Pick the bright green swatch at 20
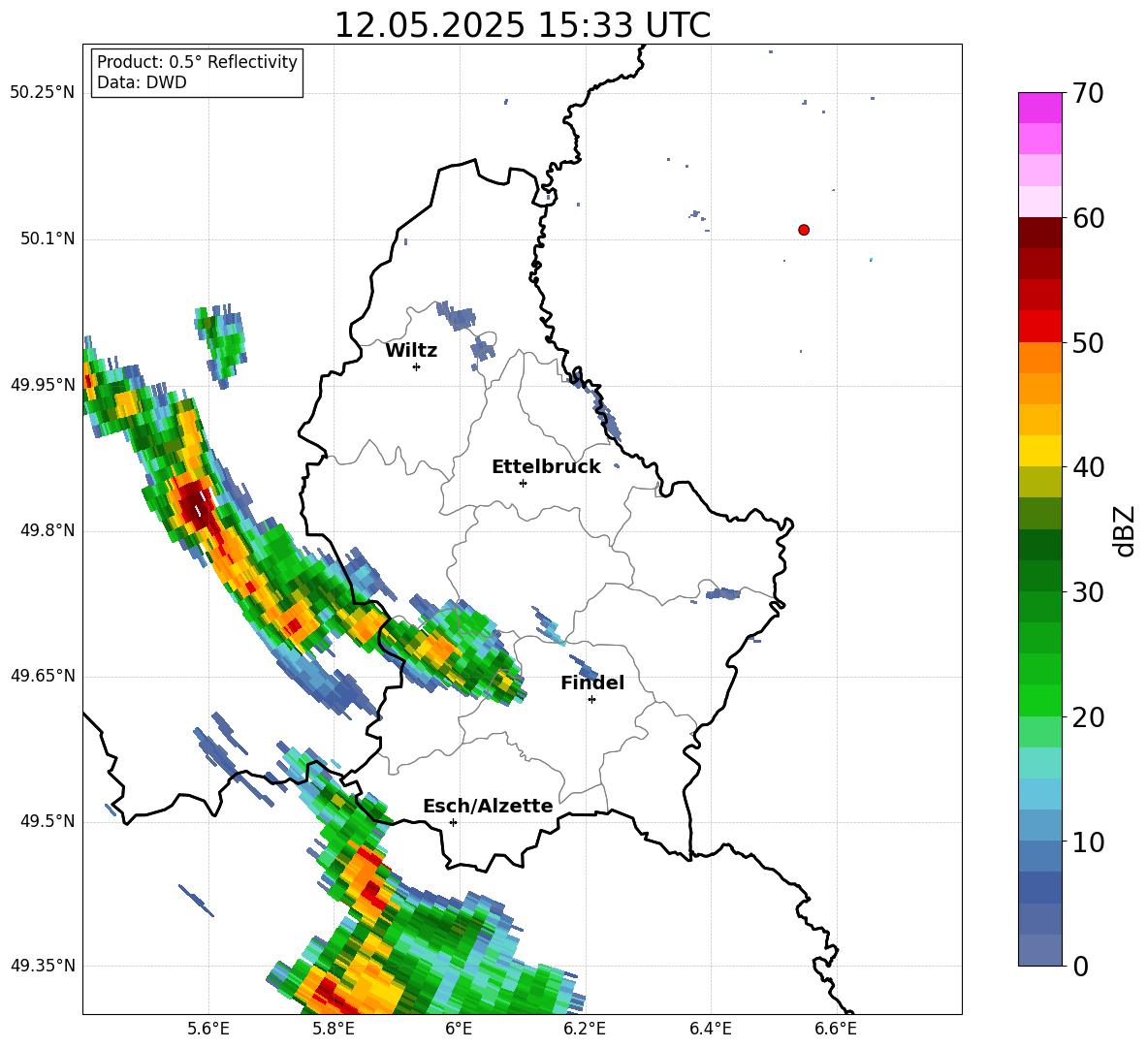 1039,700
